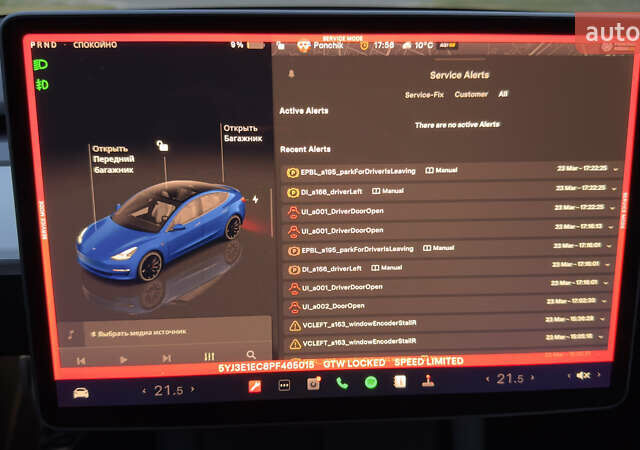Tap the 10°C outside temperature

[x=418, y=45]
